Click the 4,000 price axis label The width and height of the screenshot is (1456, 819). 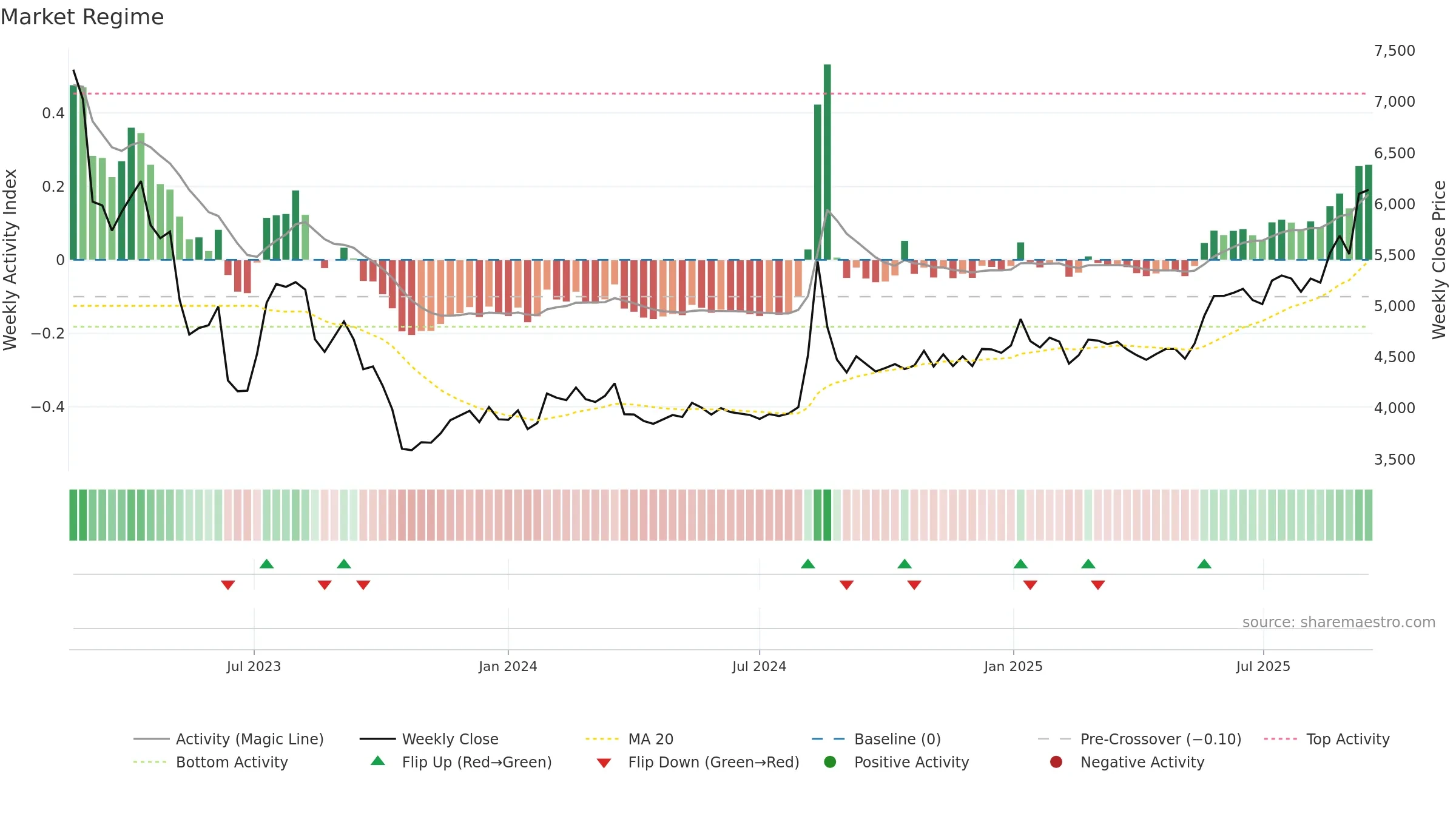1395,408
